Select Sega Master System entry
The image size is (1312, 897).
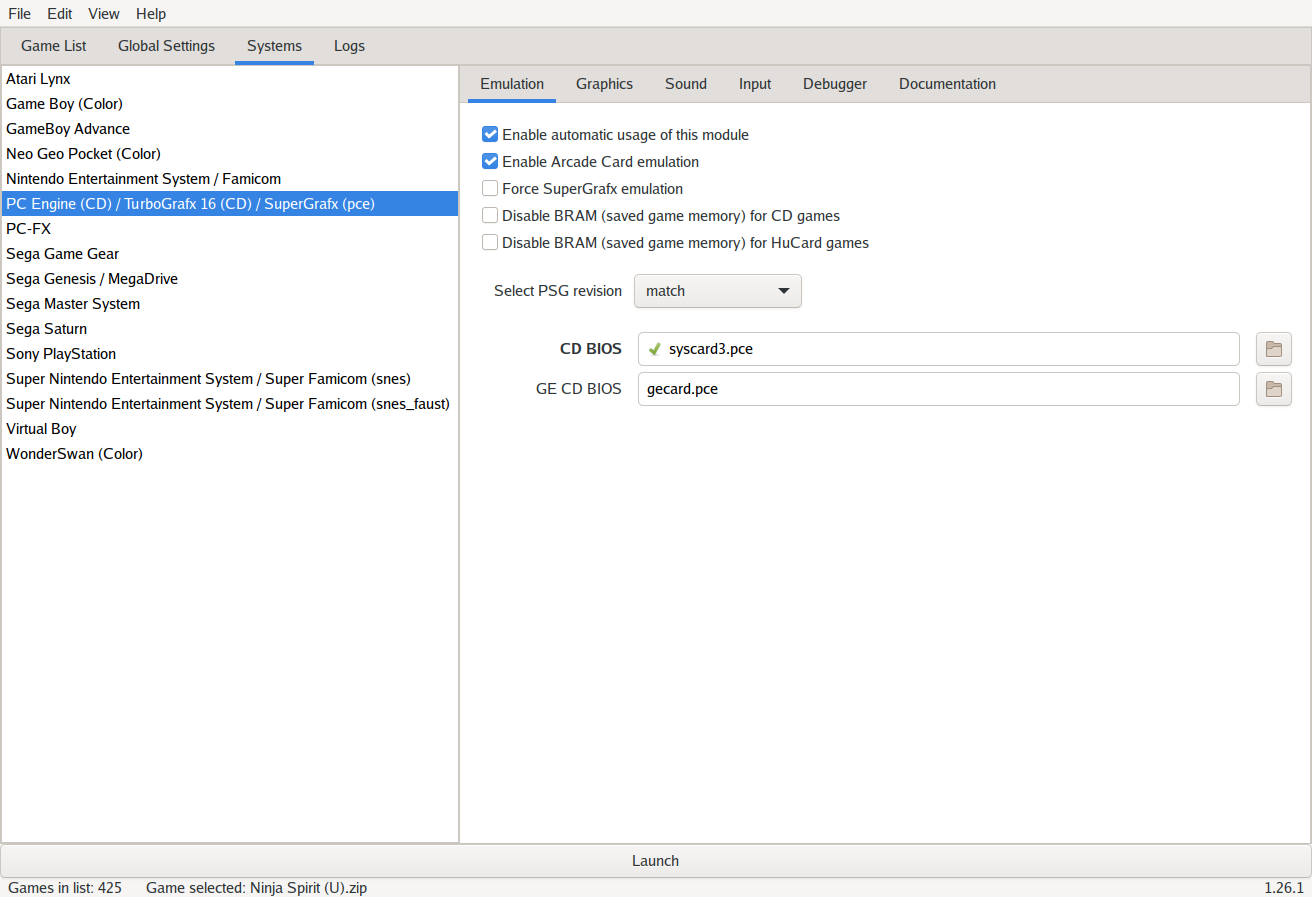[230, 304]
